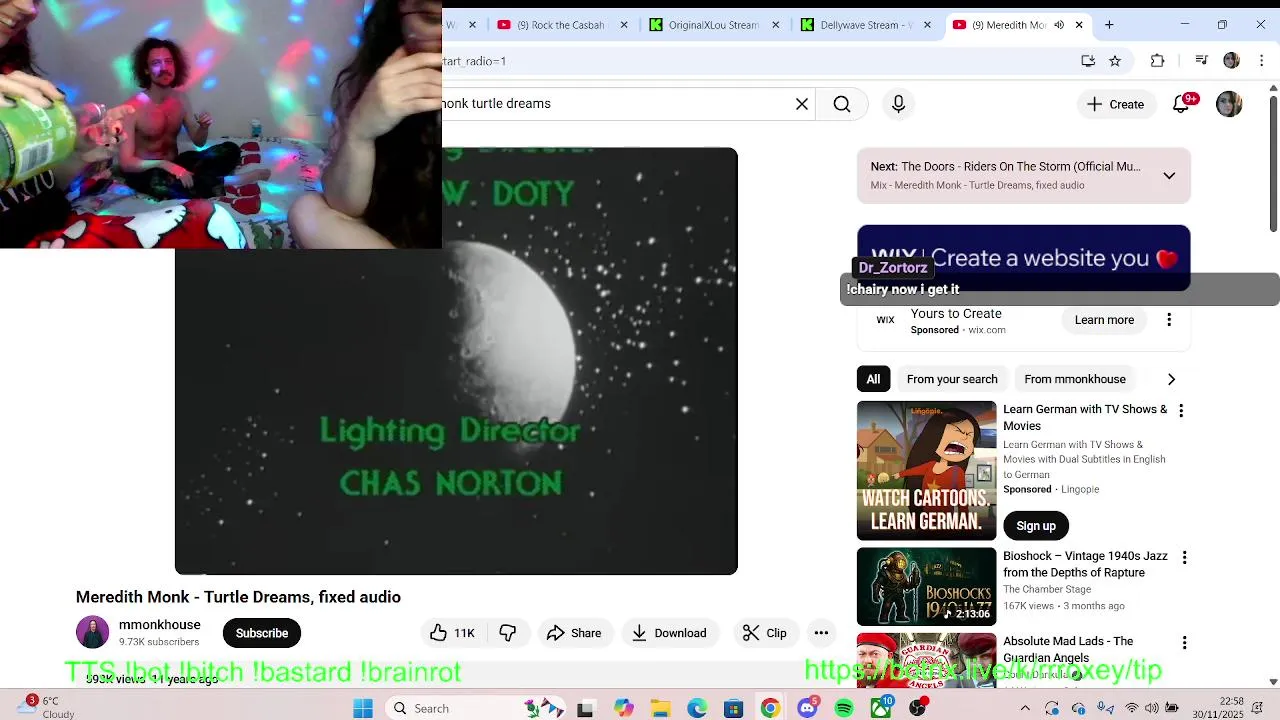1280x720 pixels.
Task: Open the Bioshock Vintage 1940s Jazz title
Action: (x=1085, y=564)
